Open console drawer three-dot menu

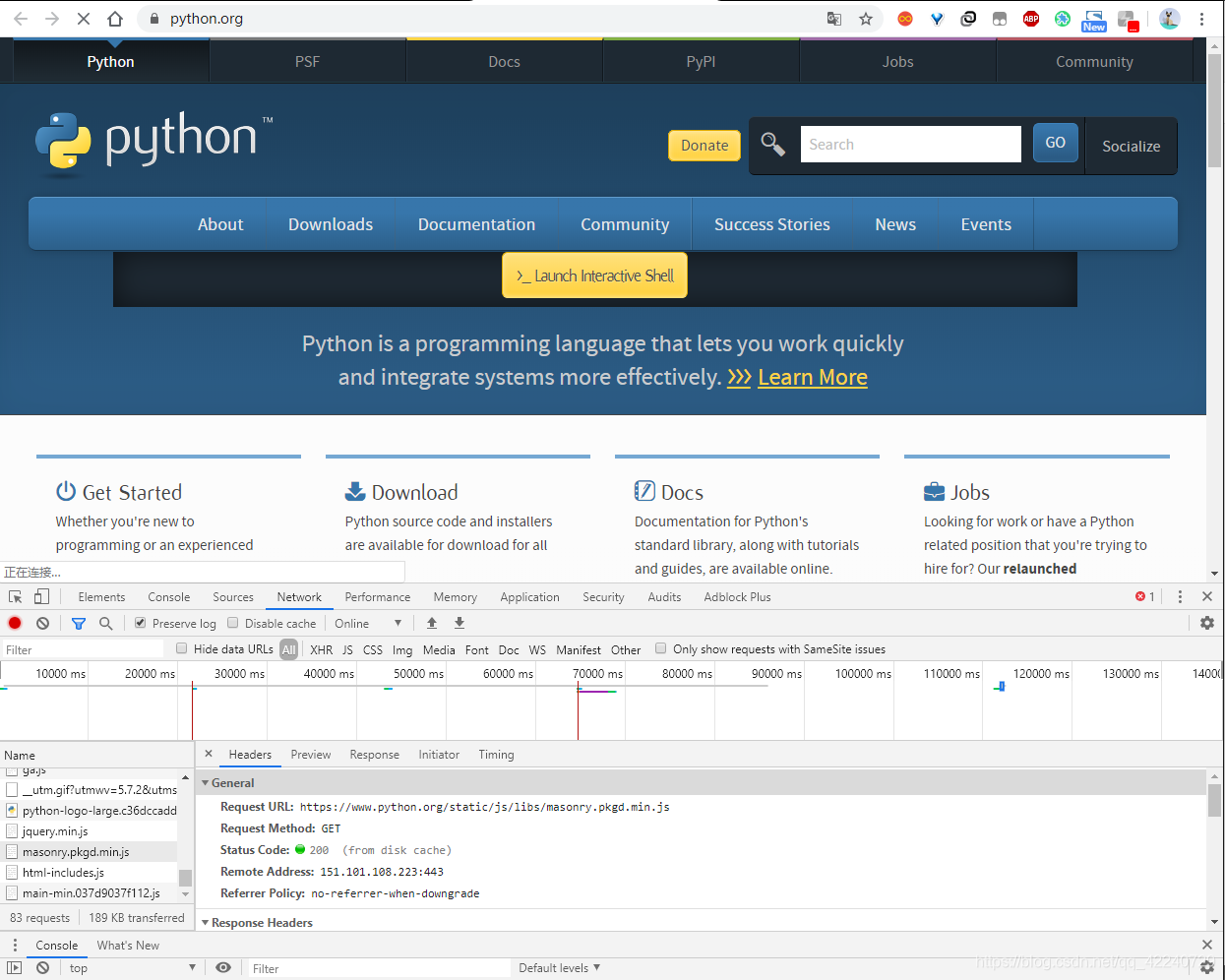15,946
